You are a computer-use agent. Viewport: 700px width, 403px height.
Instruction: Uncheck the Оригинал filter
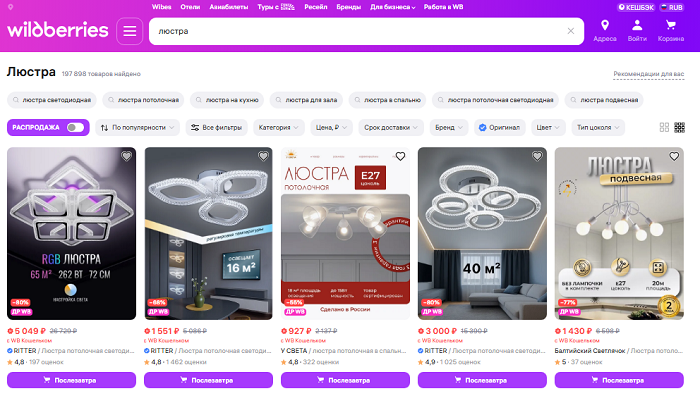[482, 127]
